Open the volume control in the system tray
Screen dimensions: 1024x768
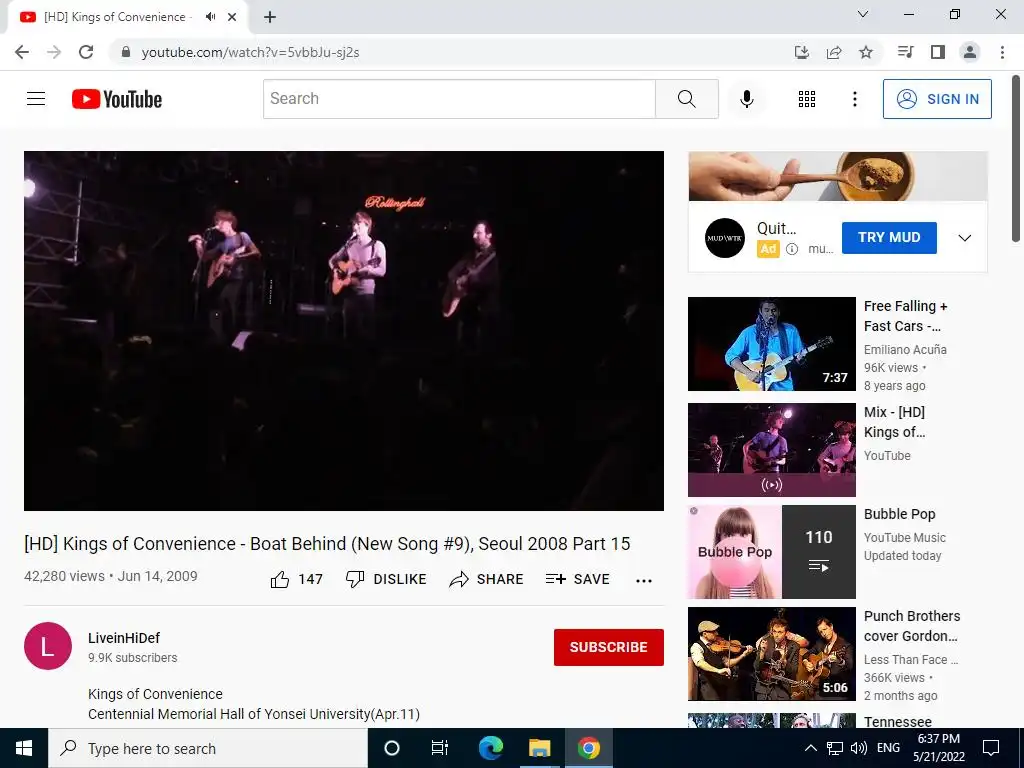(859, 748)
